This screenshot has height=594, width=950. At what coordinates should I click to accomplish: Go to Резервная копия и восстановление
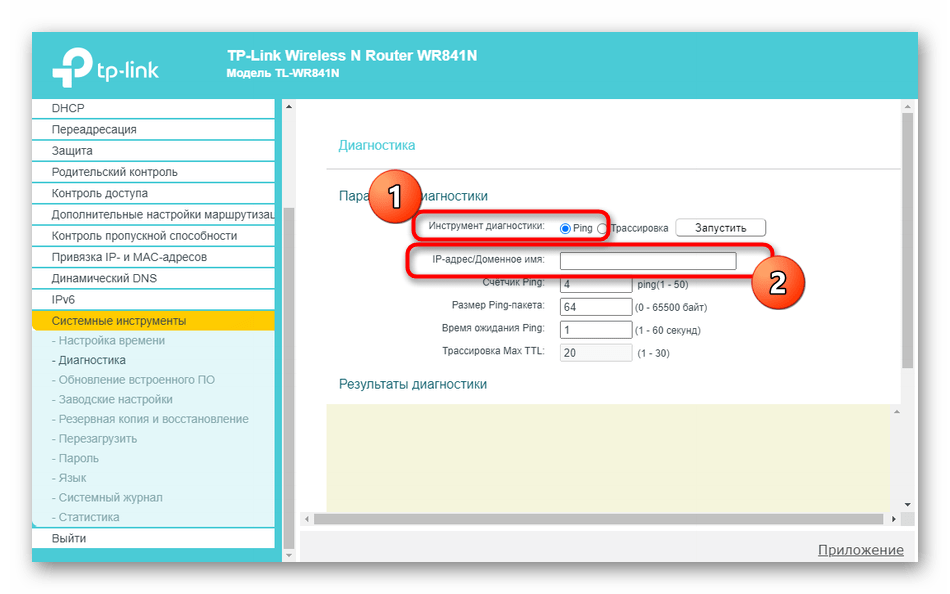tap(153, 419)
